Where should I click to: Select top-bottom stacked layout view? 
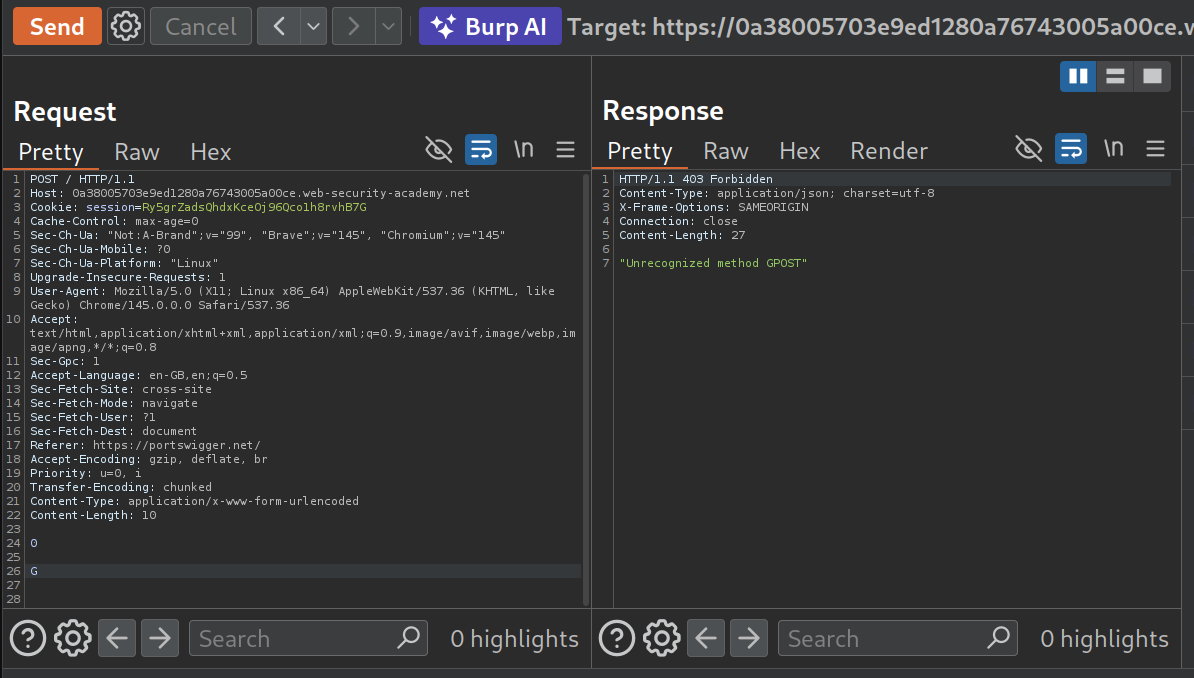pyautogui.click(x=1115, y=76)
